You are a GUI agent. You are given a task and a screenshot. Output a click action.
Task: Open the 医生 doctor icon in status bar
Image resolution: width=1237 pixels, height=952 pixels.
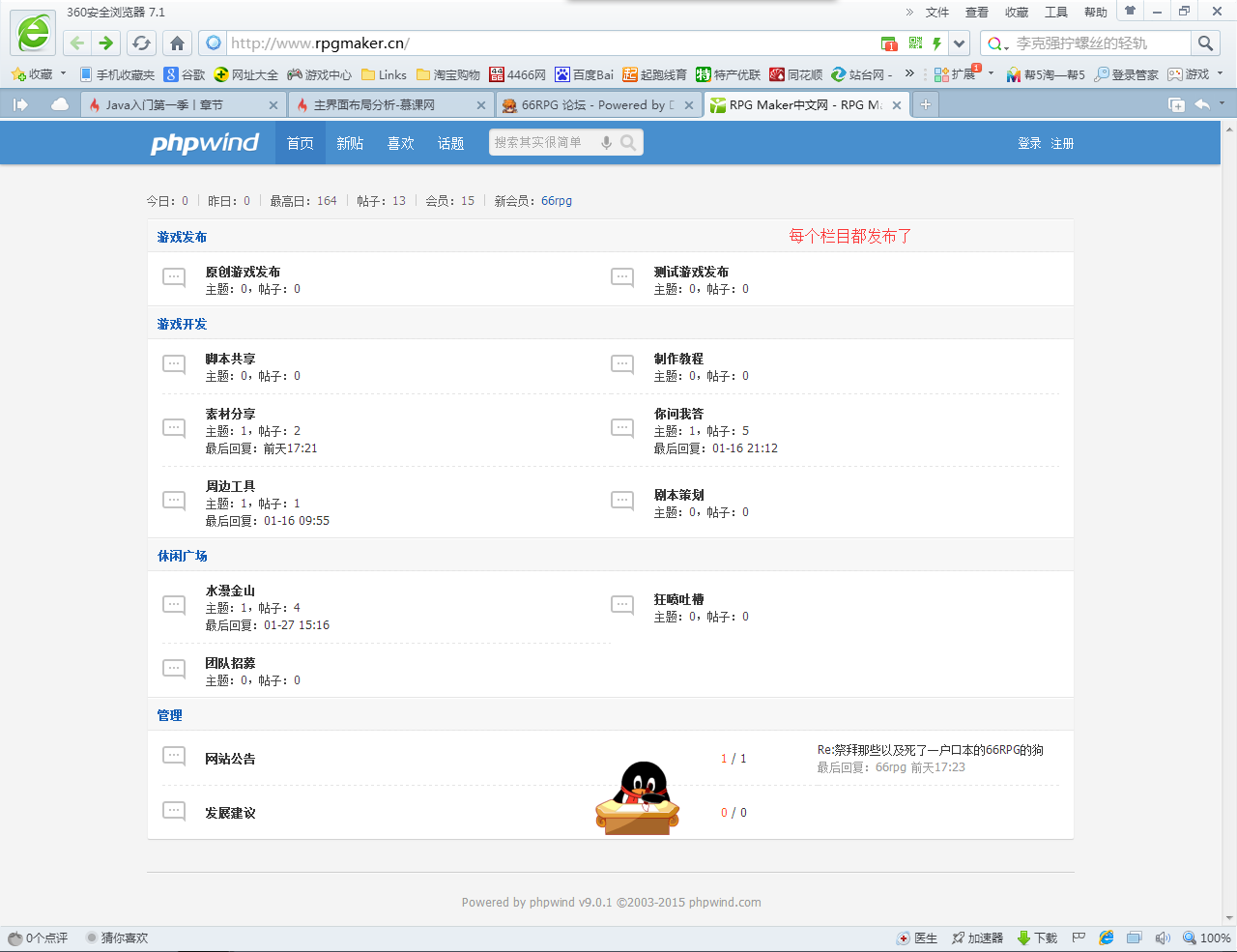tap(917, 938)
